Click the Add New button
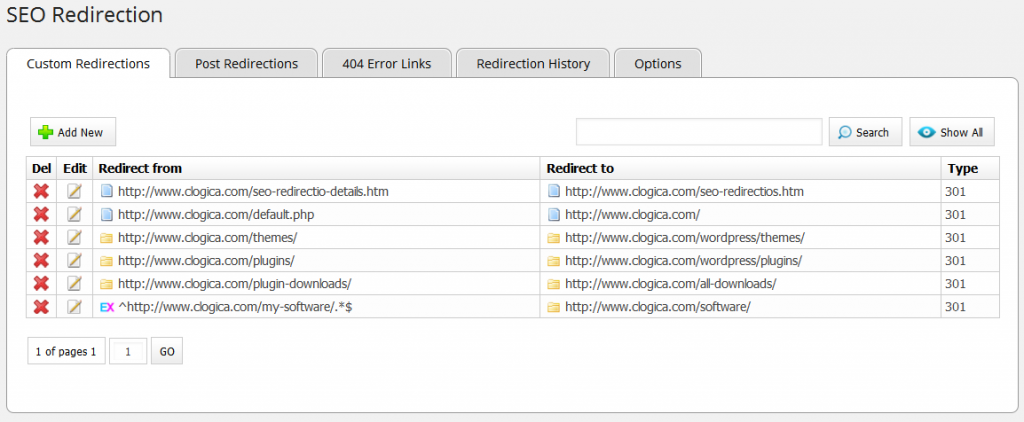The height and width of the screenshot is (422, 1024). [x=72, y=132]
